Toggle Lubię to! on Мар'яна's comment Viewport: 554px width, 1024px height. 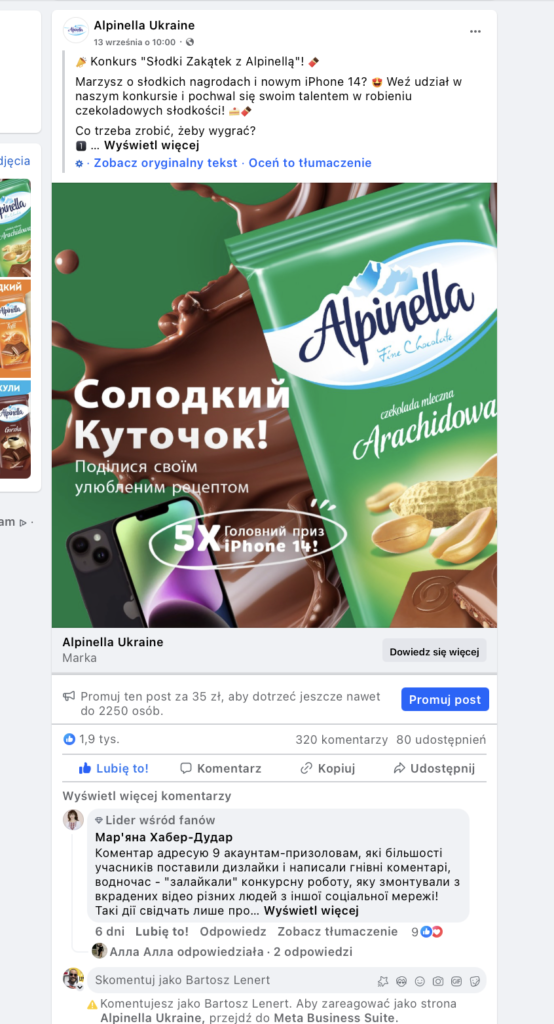click(x=162, y=931)
